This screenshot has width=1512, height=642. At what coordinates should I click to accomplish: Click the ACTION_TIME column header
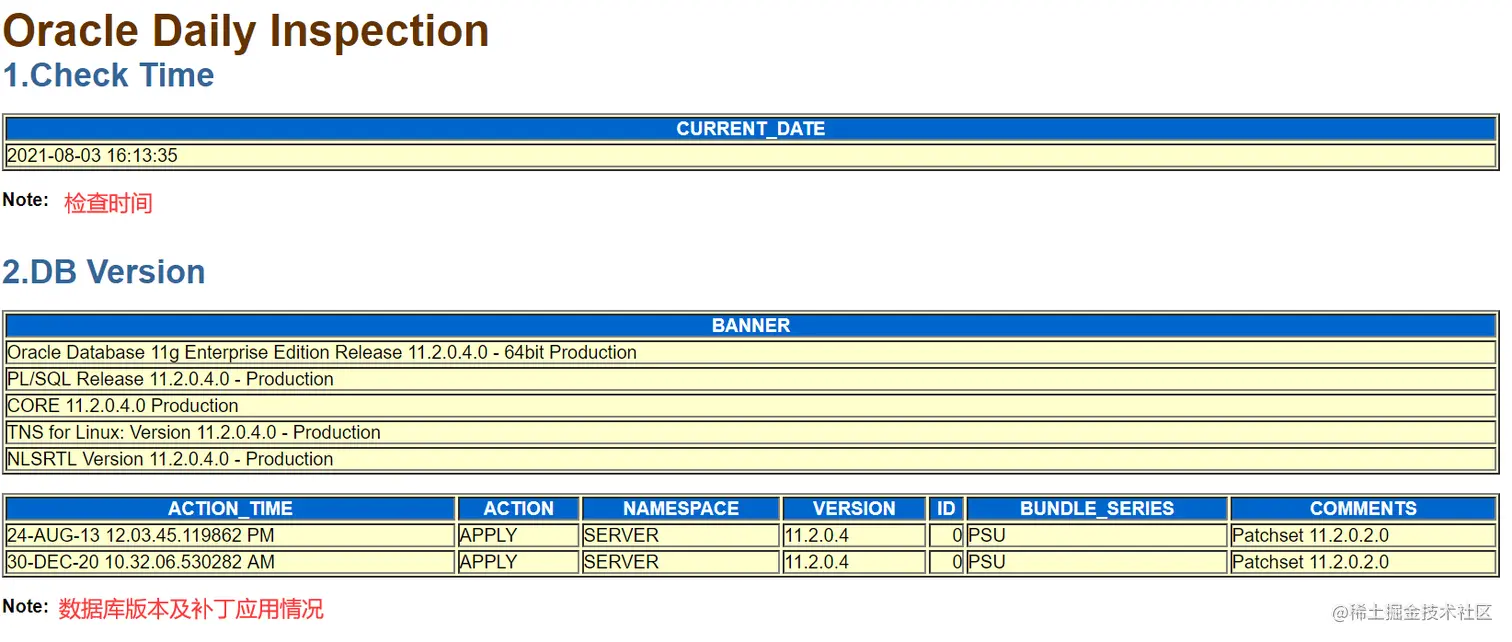tap(230, 509)
